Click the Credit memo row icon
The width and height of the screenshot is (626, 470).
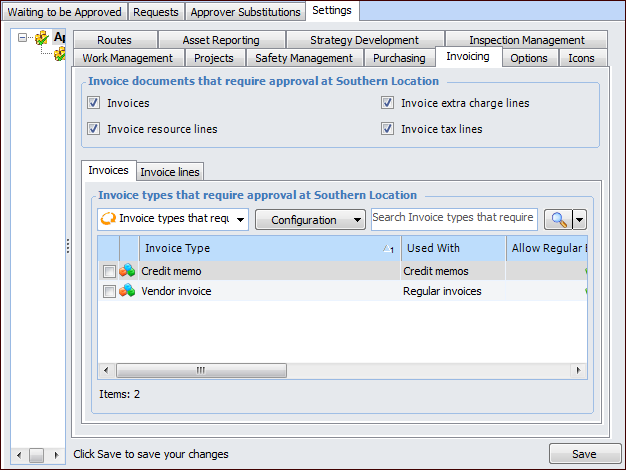click(x=128, y=271)
